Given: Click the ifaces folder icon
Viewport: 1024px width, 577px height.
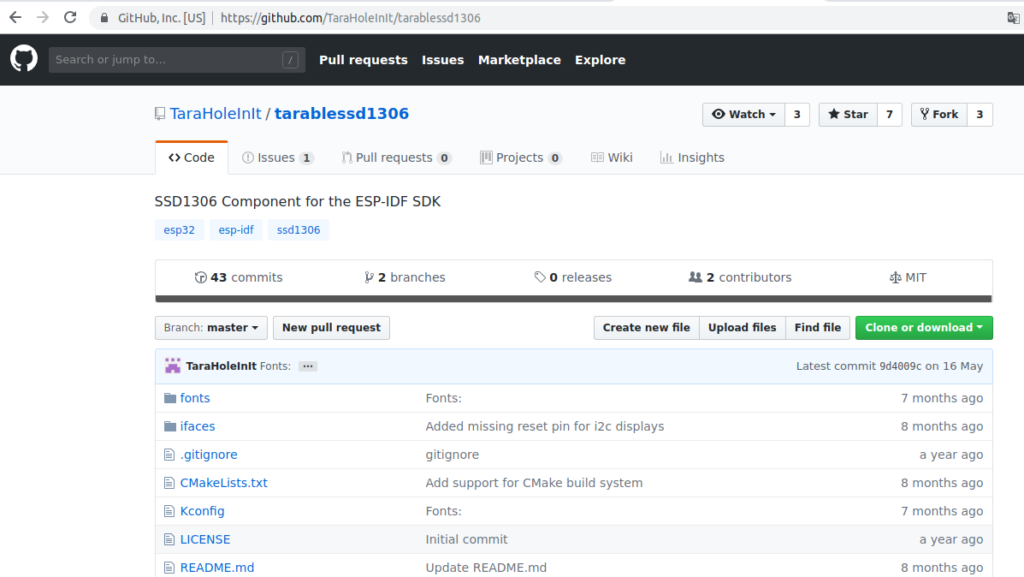Looking at the screenshot, I should click(170, 426).
